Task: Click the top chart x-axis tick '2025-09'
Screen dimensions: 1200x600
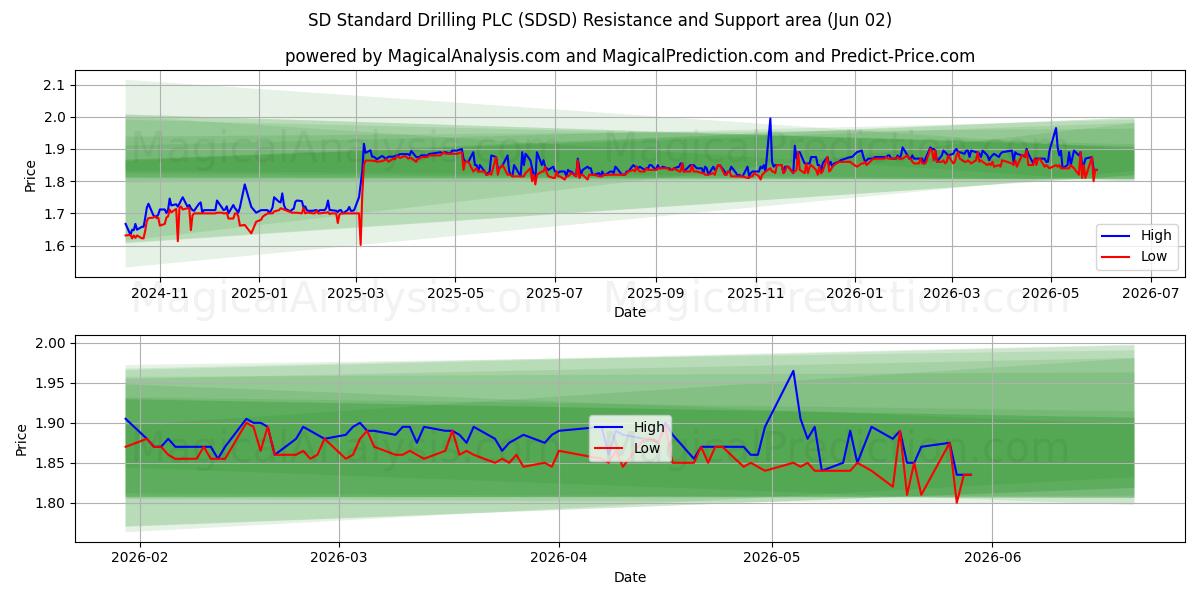Action: 656,293
